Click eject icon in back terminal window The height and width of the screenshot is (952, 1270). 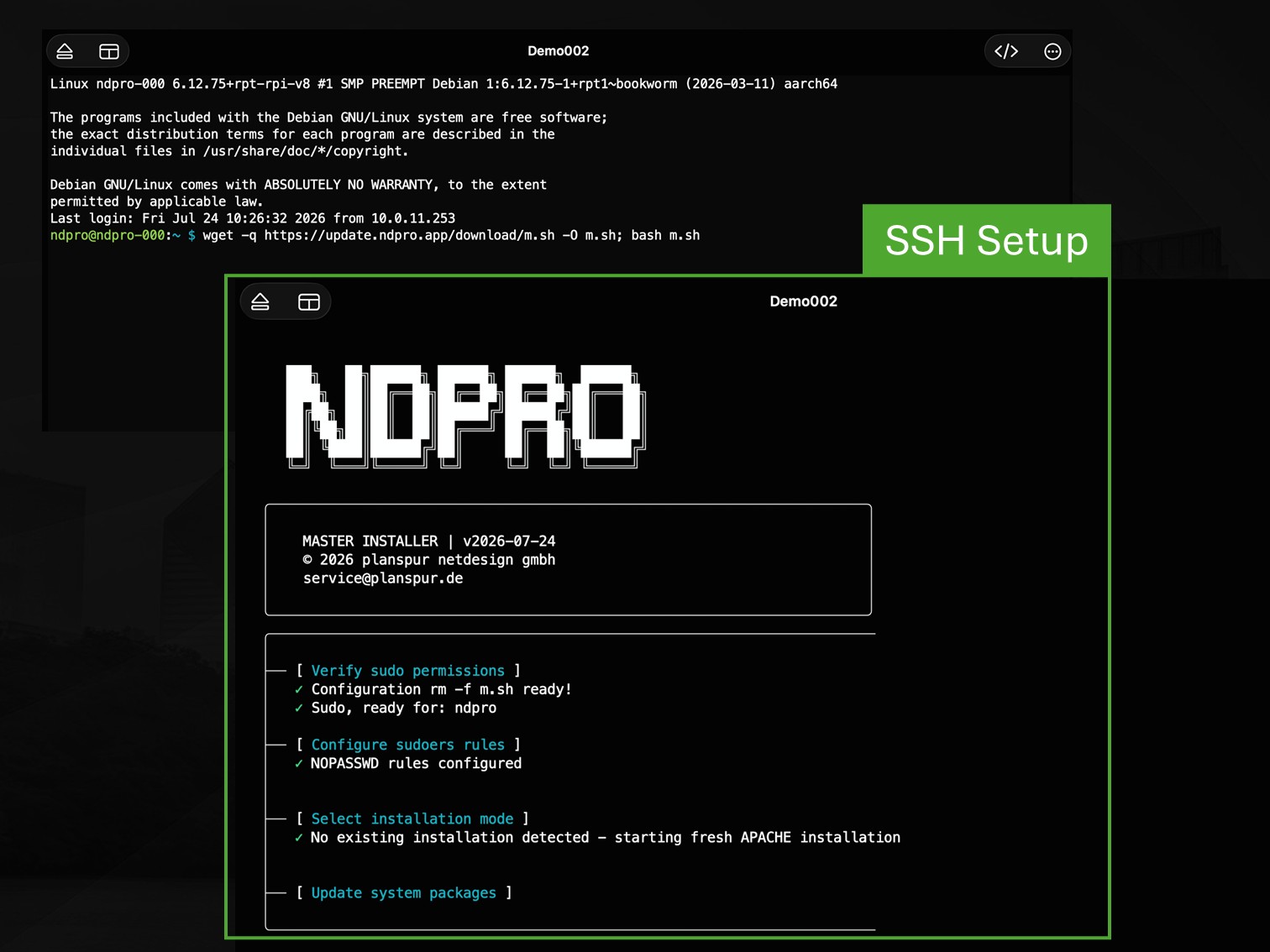65,51
